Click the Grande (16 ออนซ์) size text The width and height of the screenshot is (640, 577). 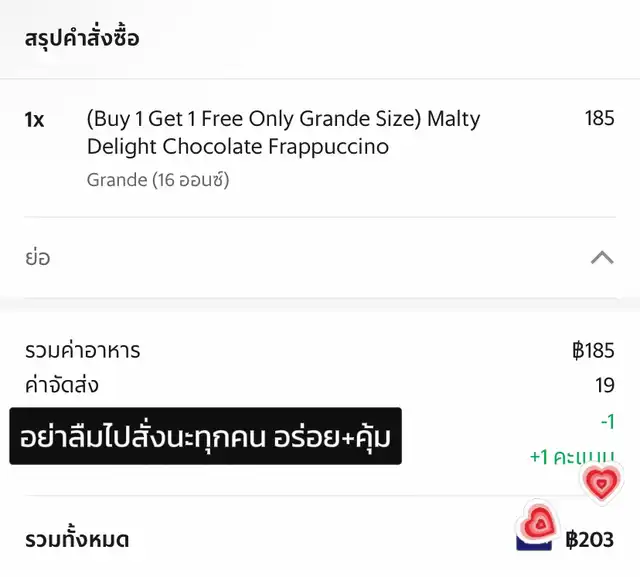(158, 180)
